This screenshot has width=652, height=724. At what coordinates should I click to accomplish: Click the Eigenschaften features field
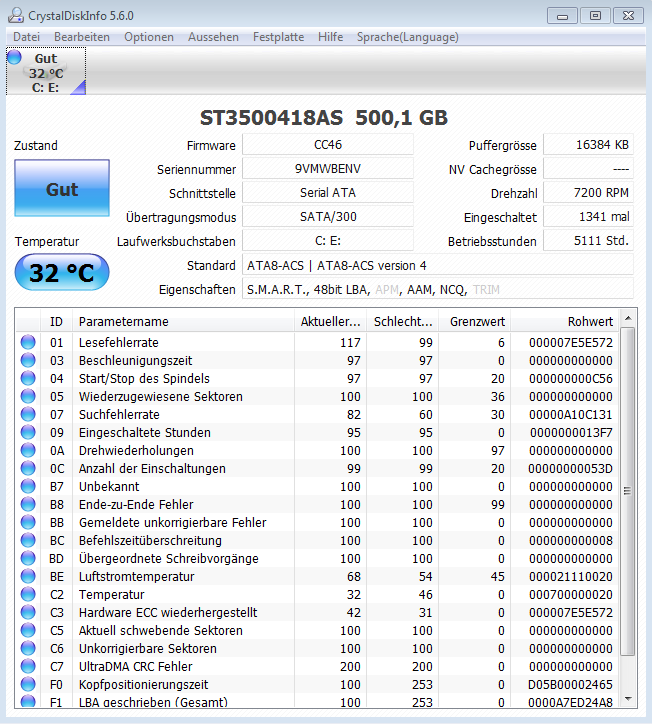coord(438,290)
